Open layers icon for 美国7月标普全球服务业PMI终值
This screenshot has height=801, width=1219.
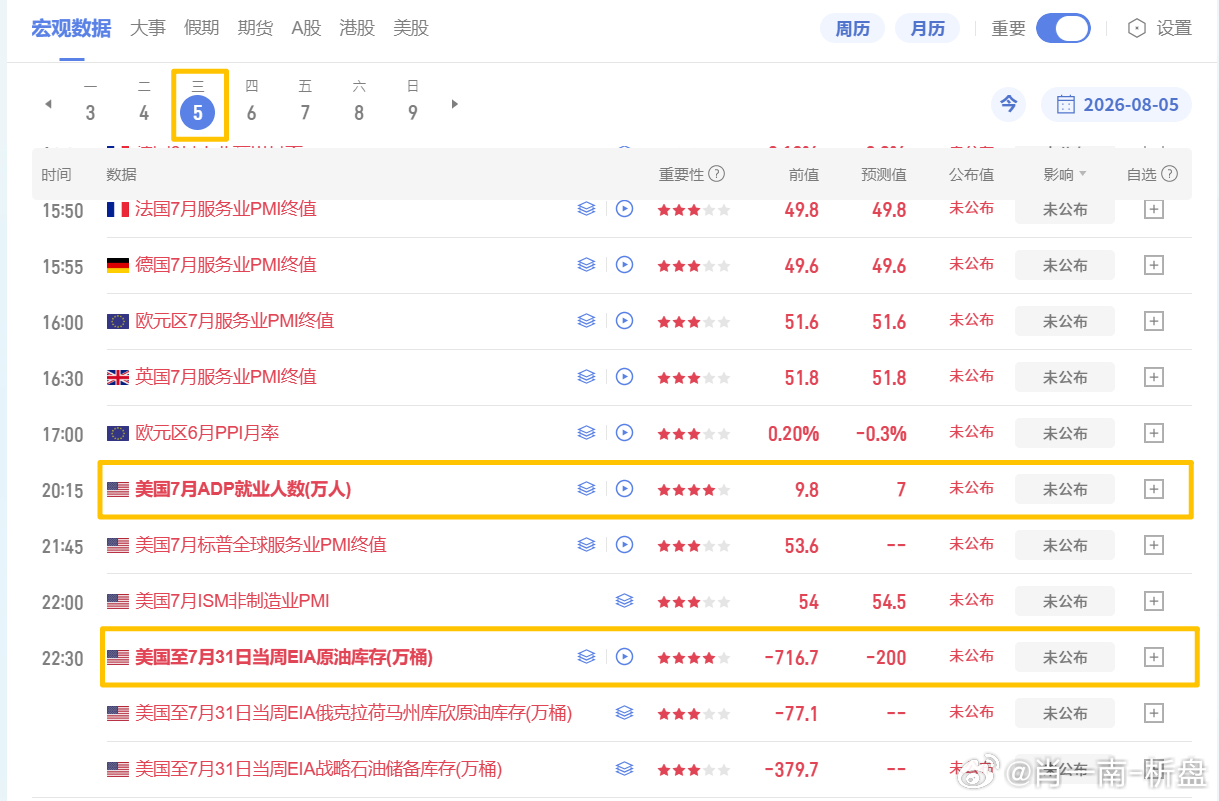[x=586, y=545]
